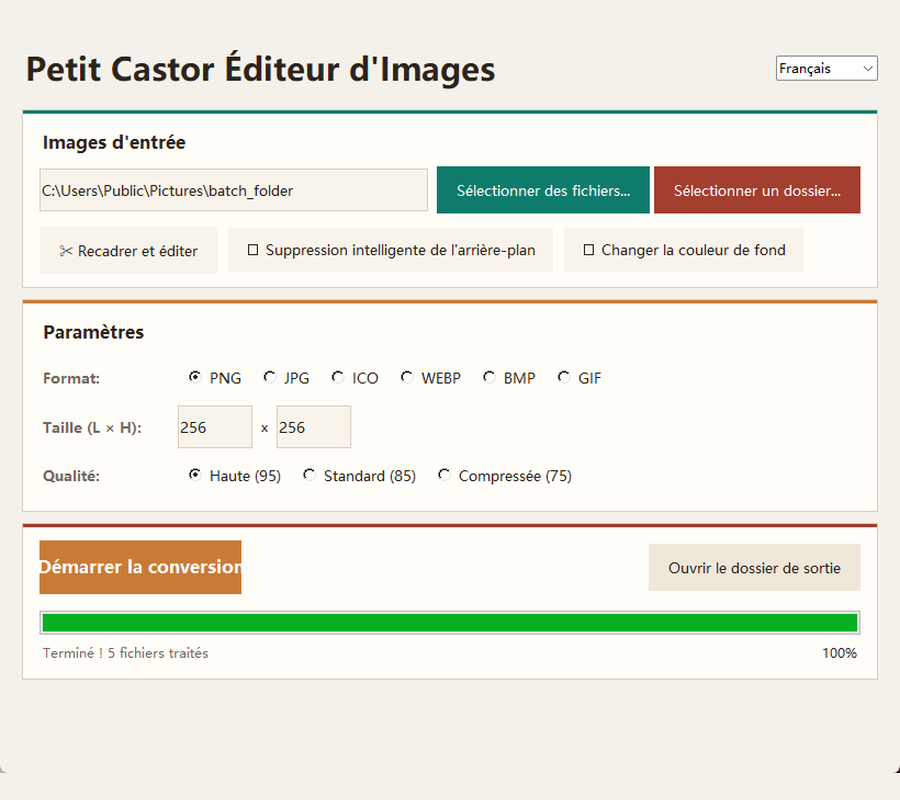
Task: Pick GIF as output format
Action: tap(579, 378)
